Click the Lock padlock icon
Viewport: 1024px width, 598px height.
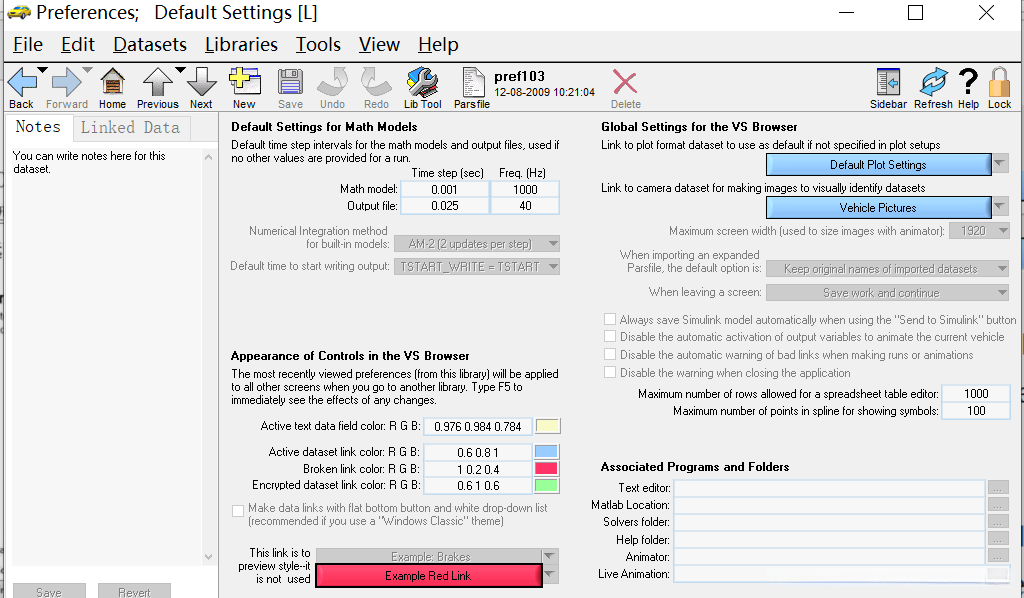(999, 82)
